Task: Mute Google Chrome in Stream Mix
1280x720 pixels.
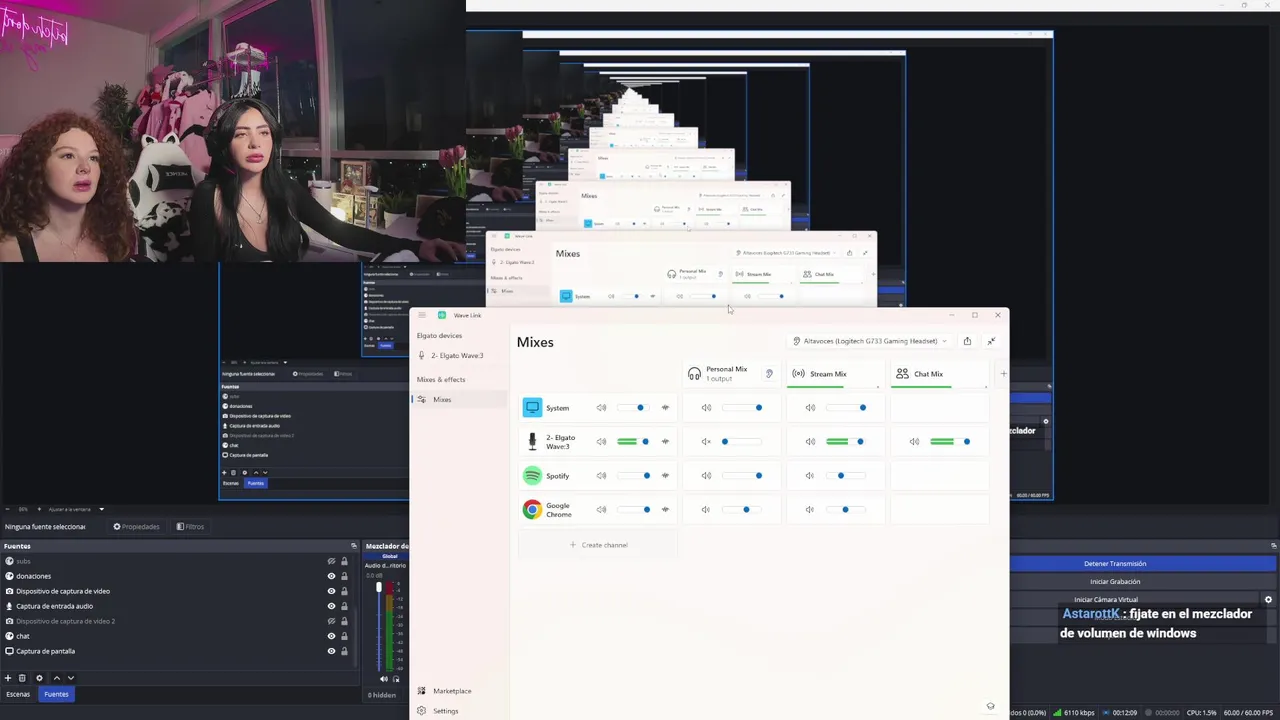Action: click(810, 510)
